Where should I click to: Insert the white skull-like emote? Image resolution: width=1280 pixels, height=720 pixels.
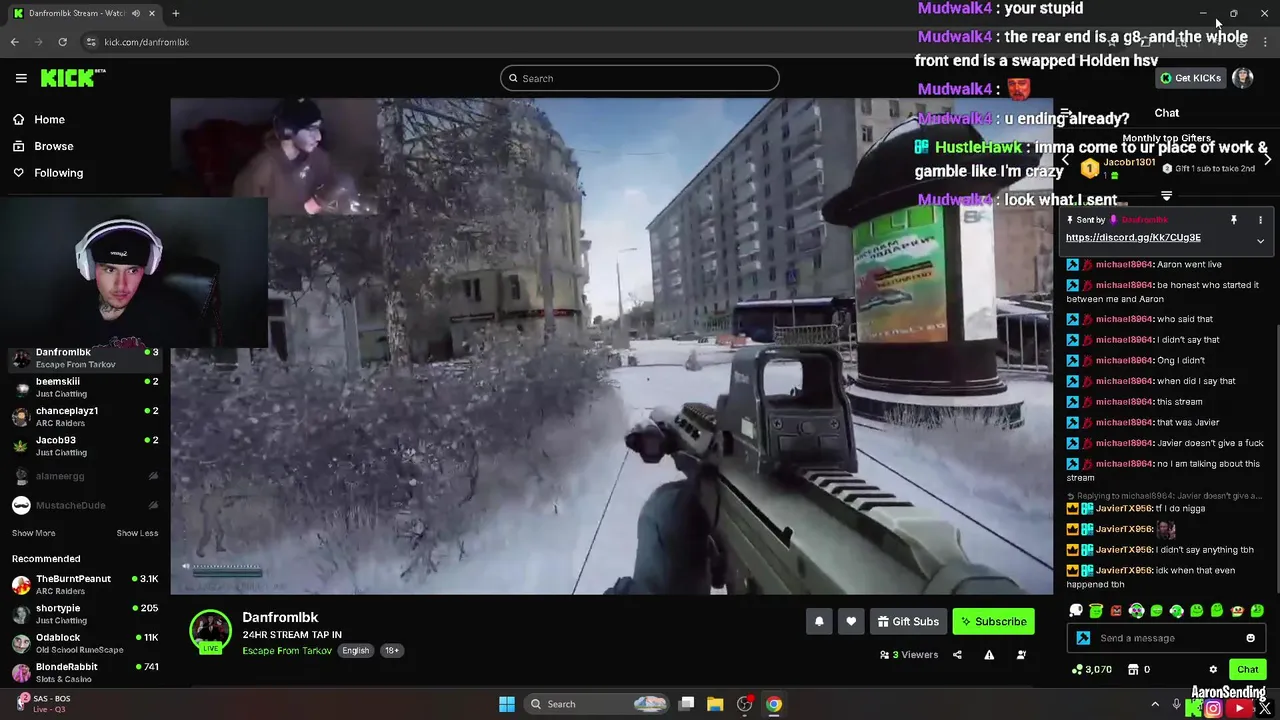1076,610
